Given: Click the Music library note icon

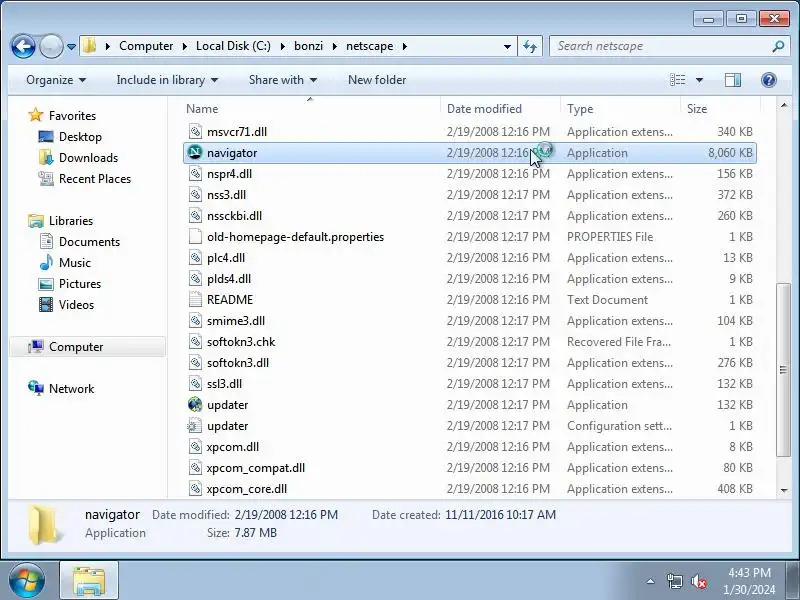Looking at the screenshot, I should tap(46, 262).
